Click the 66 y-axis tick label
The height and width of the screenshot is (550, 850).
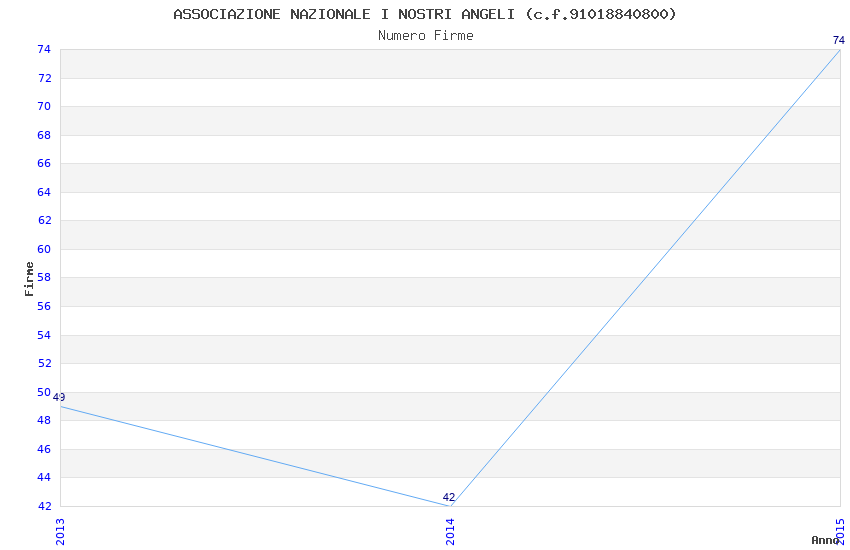pyautogui.click(x=44, y=163)
